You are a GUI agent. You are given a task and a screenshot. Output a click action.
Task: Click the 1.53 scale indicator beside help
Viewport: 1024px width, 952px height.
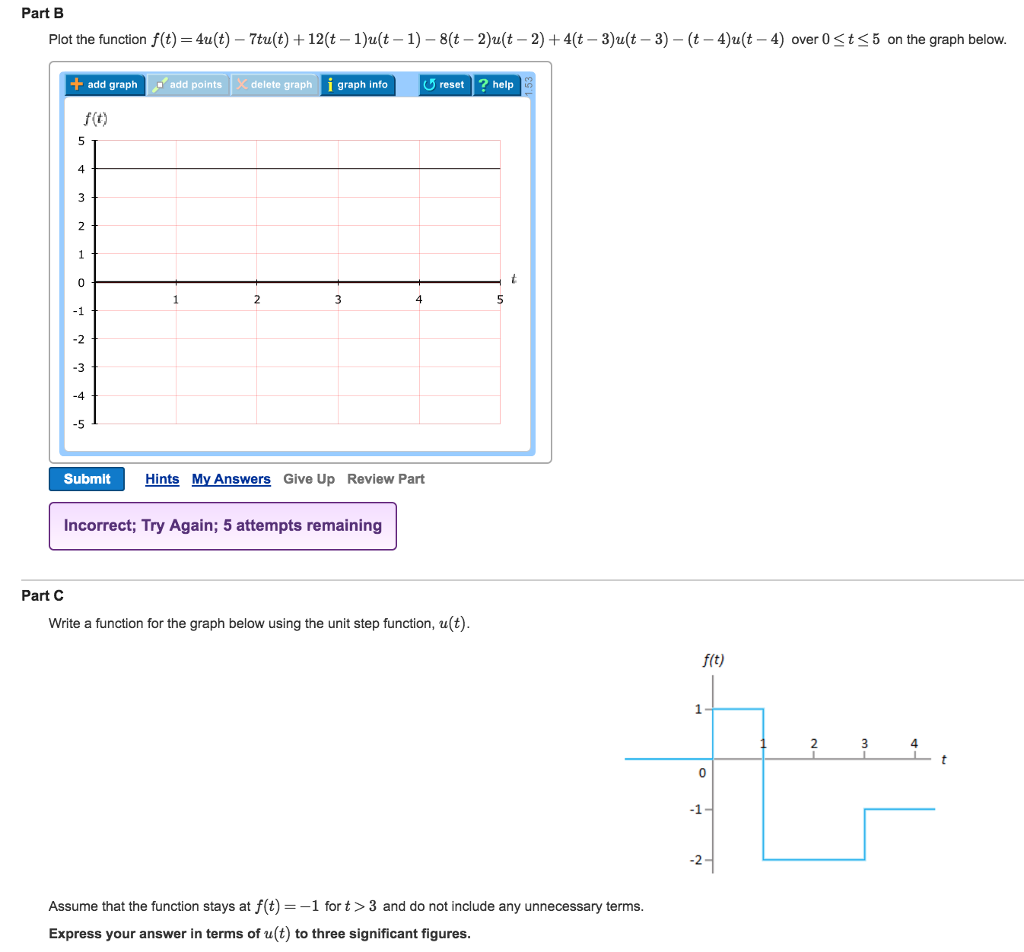click(530, 85)
